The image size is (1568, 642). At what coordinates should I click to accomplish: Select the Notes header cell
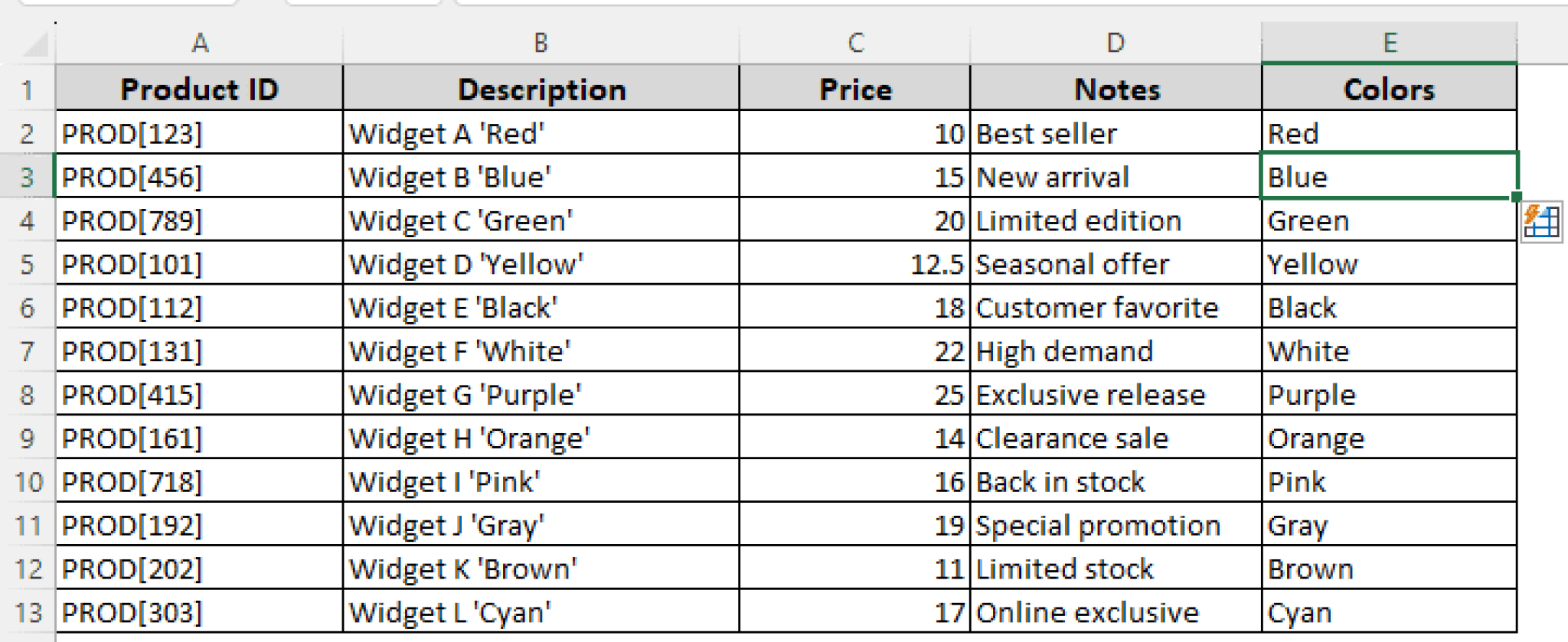pyautogui.click(x=1116, y=89)
